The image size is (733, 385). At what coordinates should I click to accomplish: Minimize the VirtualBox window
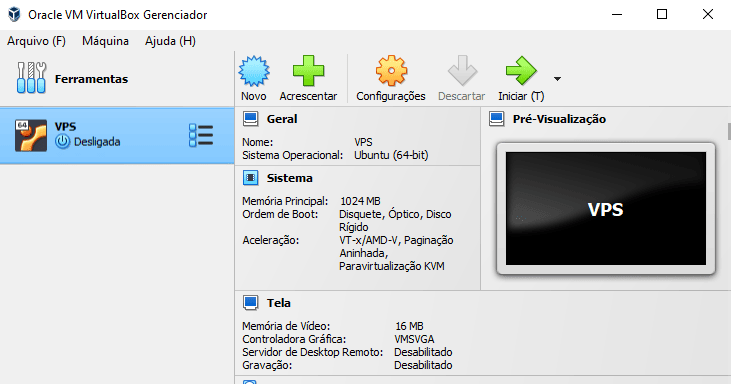[x=617, y=14]
